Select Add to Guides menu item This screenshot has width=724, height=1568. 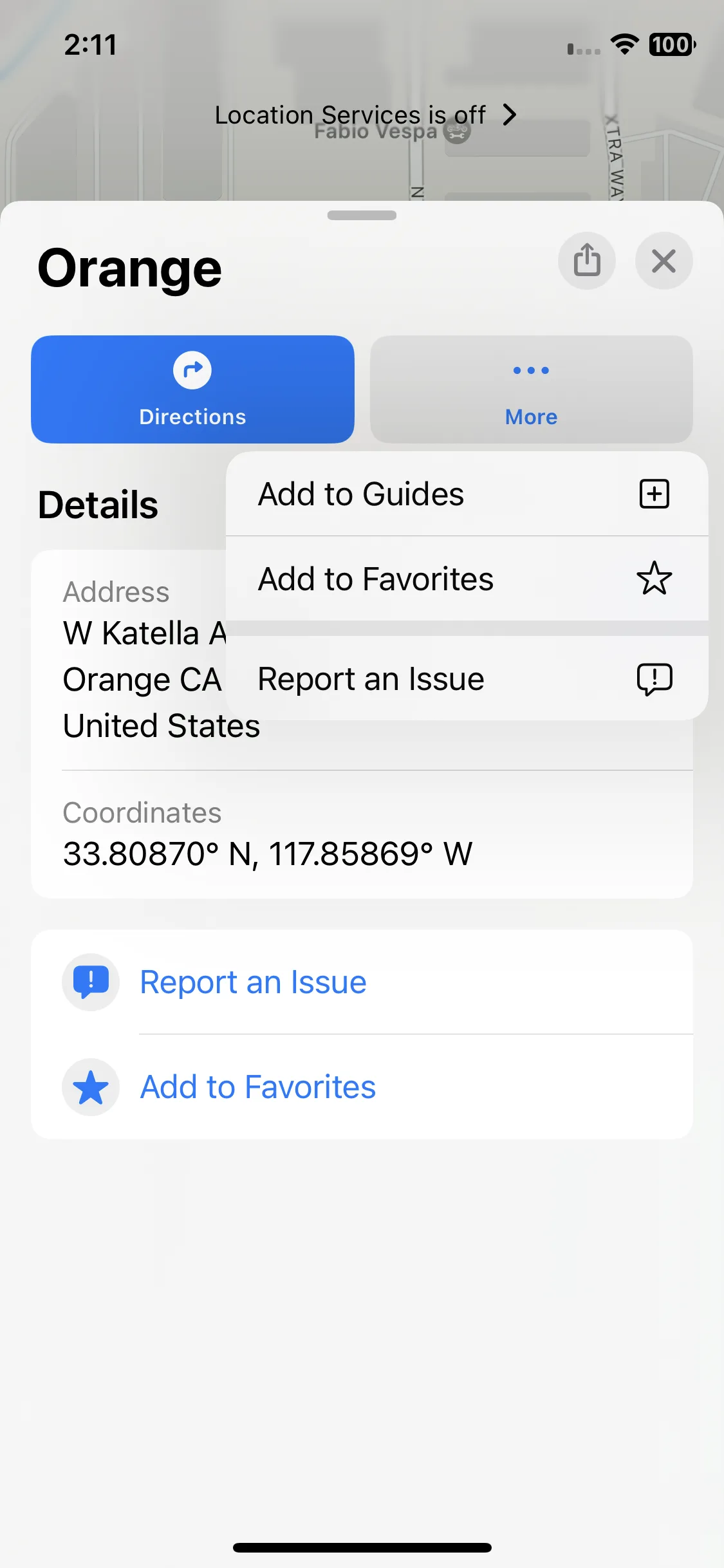tap(467, 494)
